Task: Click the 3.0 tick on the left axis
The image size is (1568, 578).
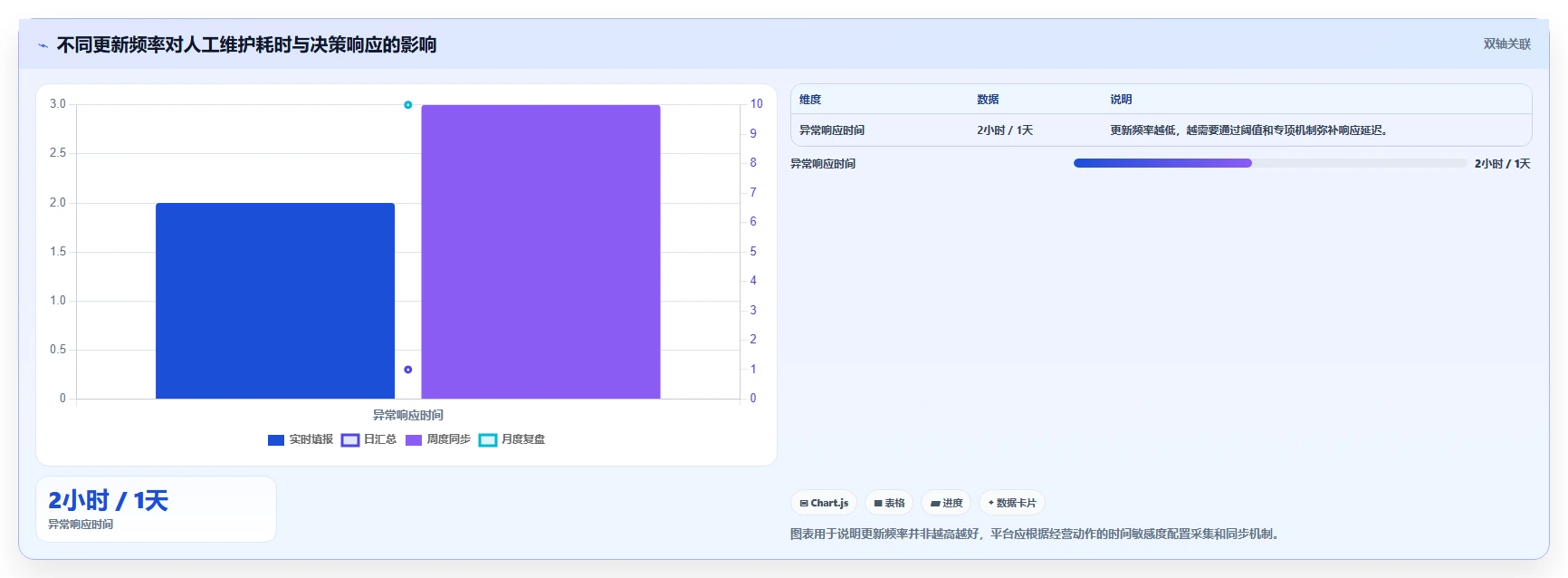Action: [58, 104]
